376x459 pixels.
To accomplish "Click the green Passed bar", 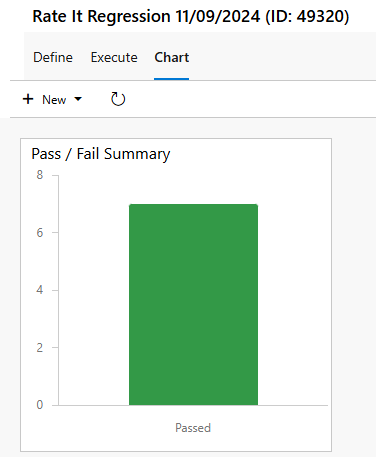I will pos(193,305).
